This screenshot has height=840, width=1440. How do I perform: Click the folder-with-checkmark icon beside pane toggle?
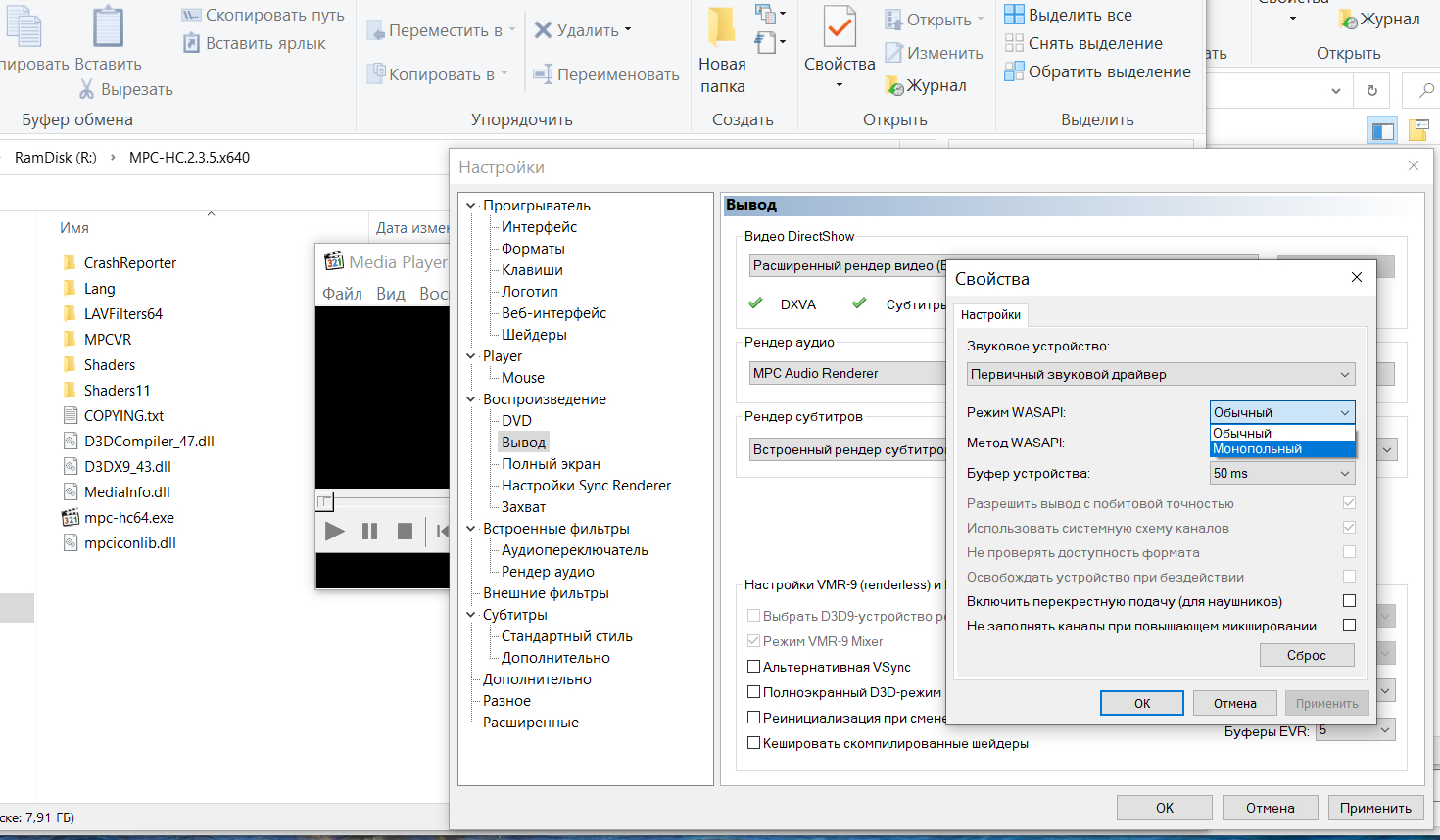[x=1418, y=130]
